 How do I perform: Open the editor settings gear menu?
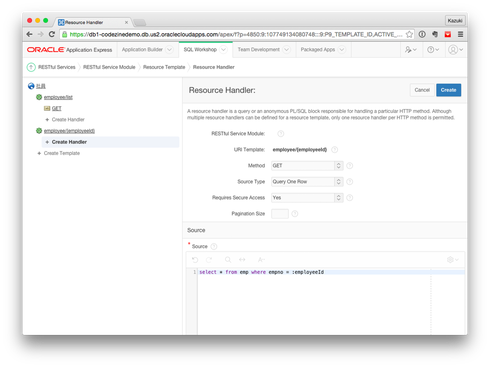click(x=452, y=260)
